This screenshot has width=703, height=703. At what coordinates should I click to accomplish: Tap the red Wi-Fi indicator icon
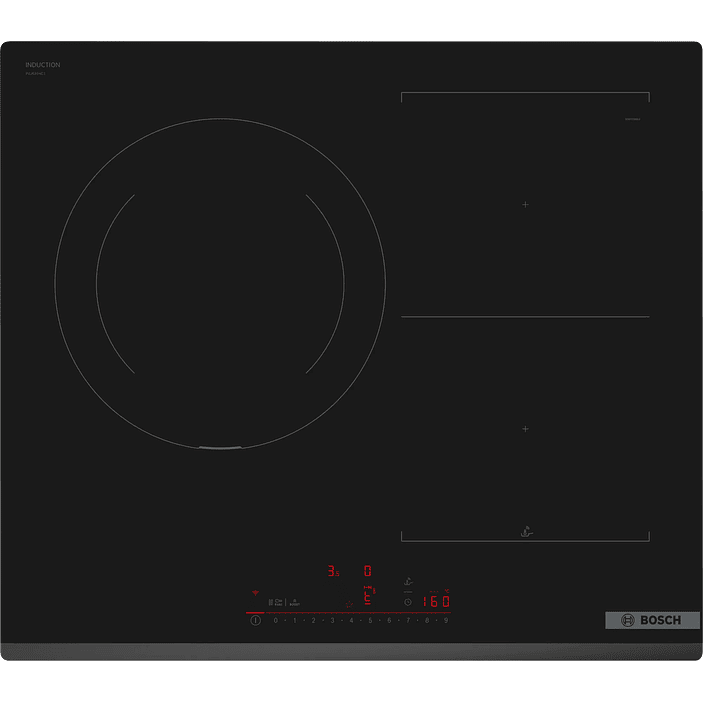coord(256,593)
